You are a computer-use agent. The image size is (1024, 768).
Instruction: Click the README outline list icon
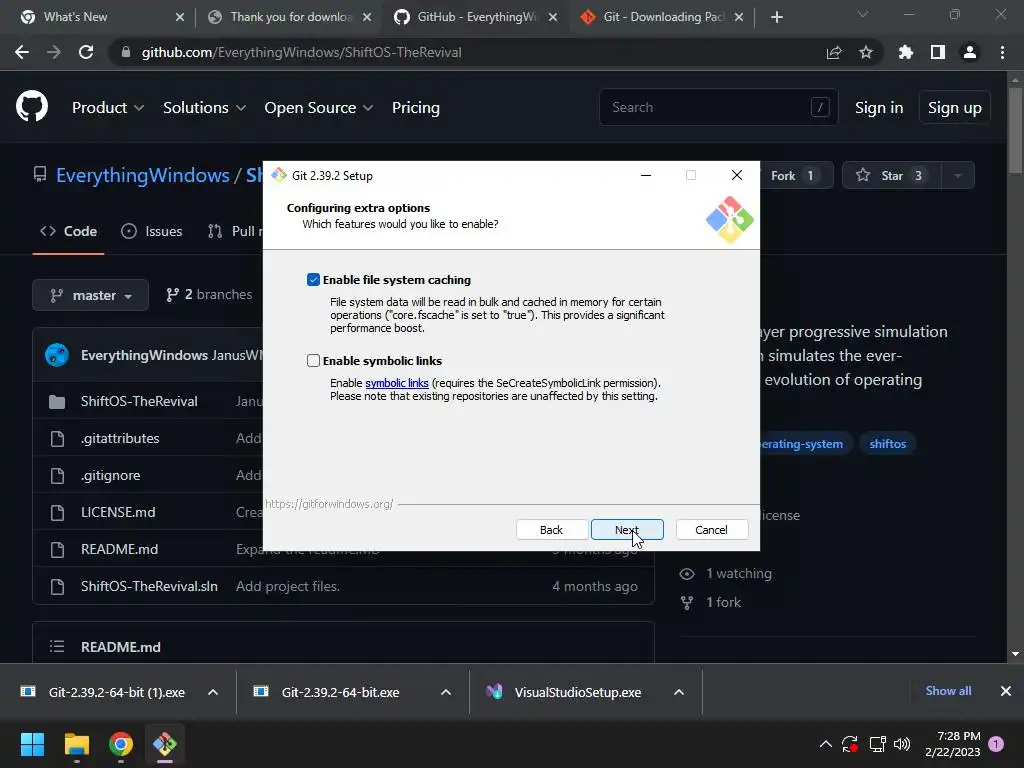(57, 647)
